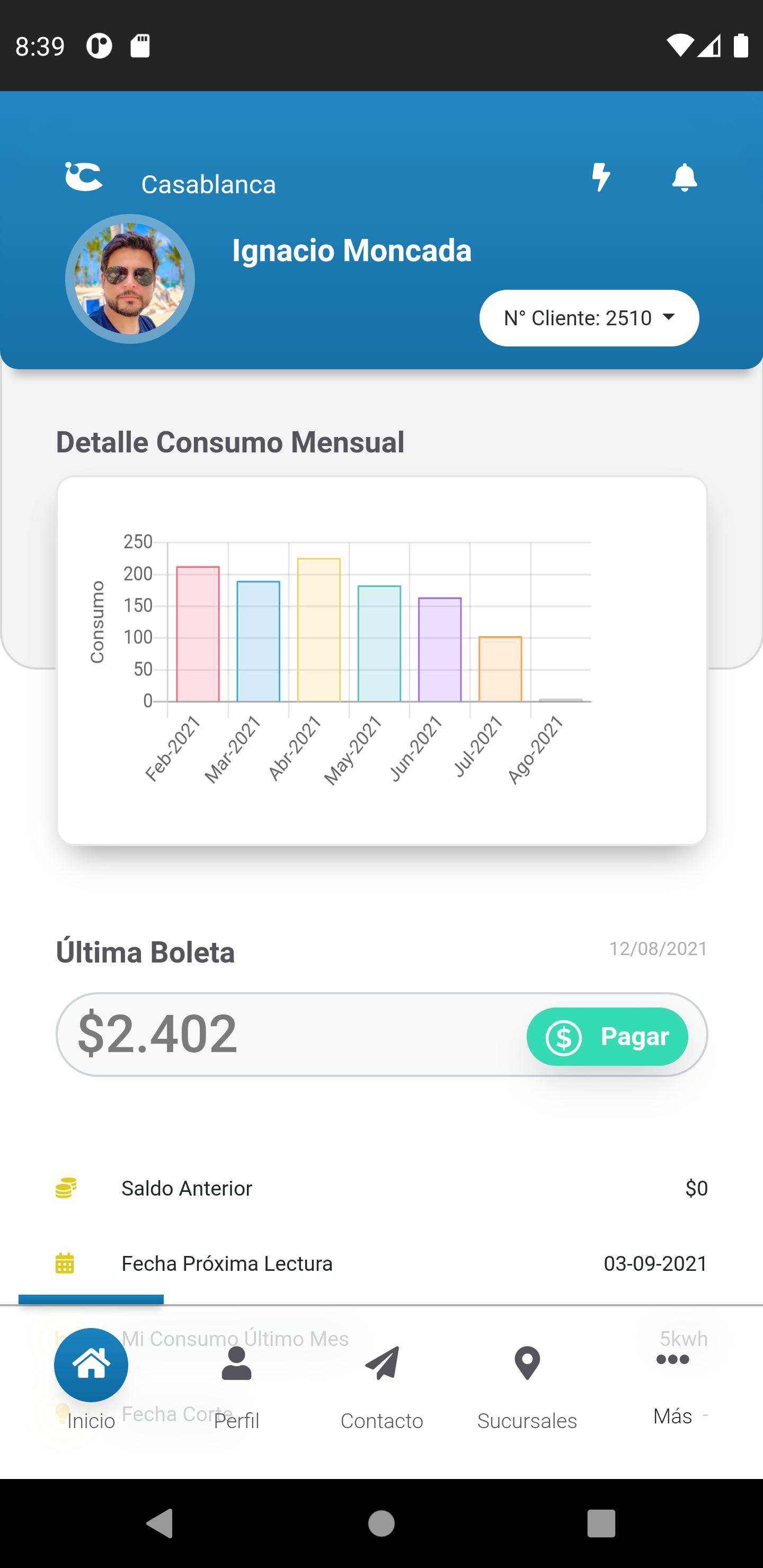
Task: Select the Abr-2021 yellow bar
Action: [x=318, y=630]
